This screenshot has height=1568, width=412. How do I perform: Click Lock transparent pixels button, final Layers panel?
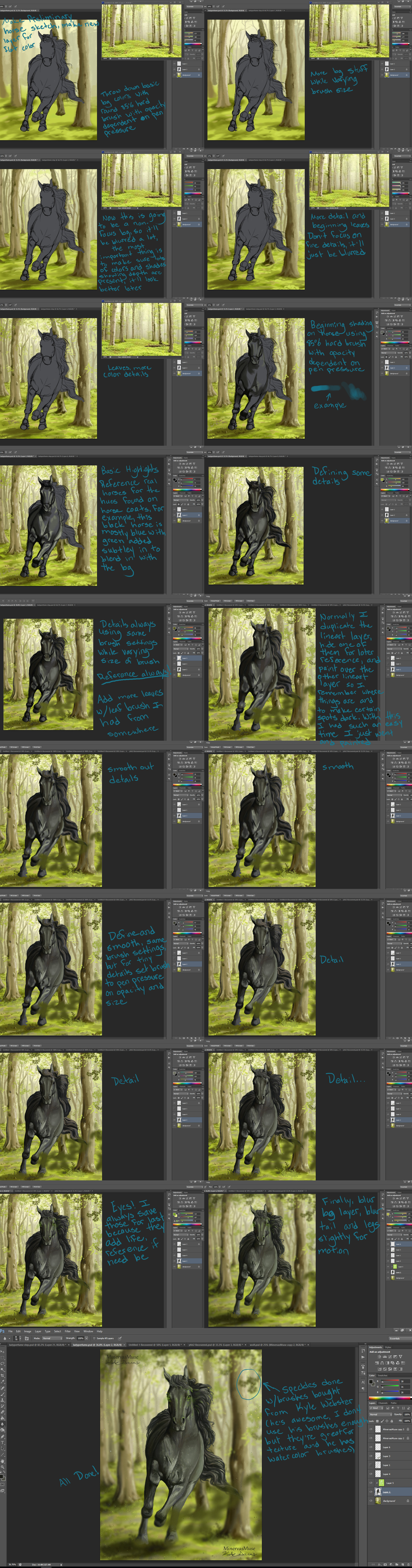pos(377,1421)
